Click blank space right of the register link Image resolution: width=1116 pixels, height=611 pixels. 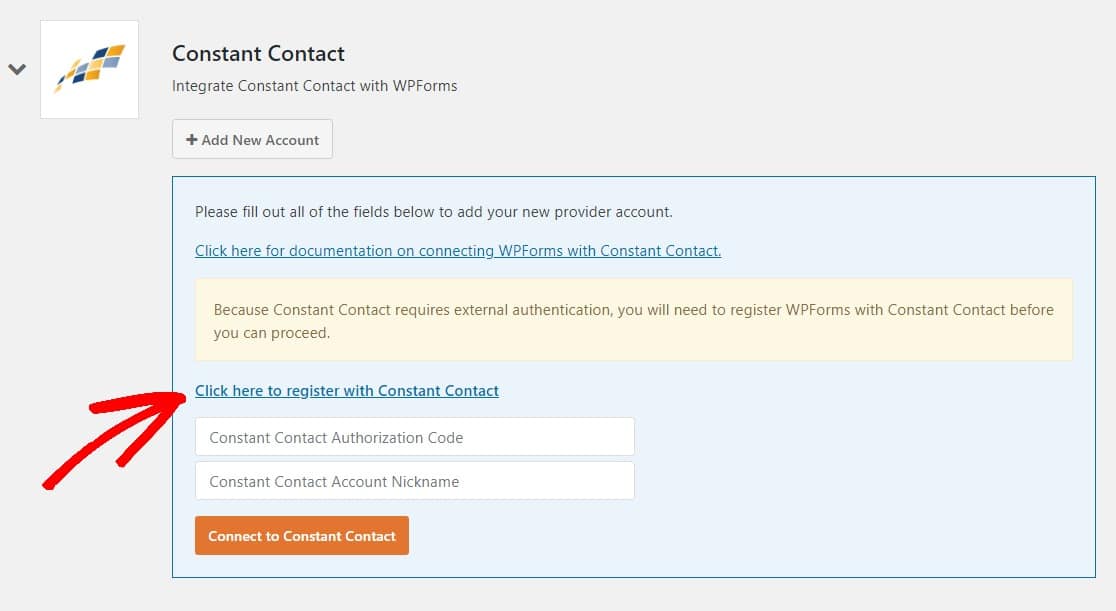click(783, 391)
